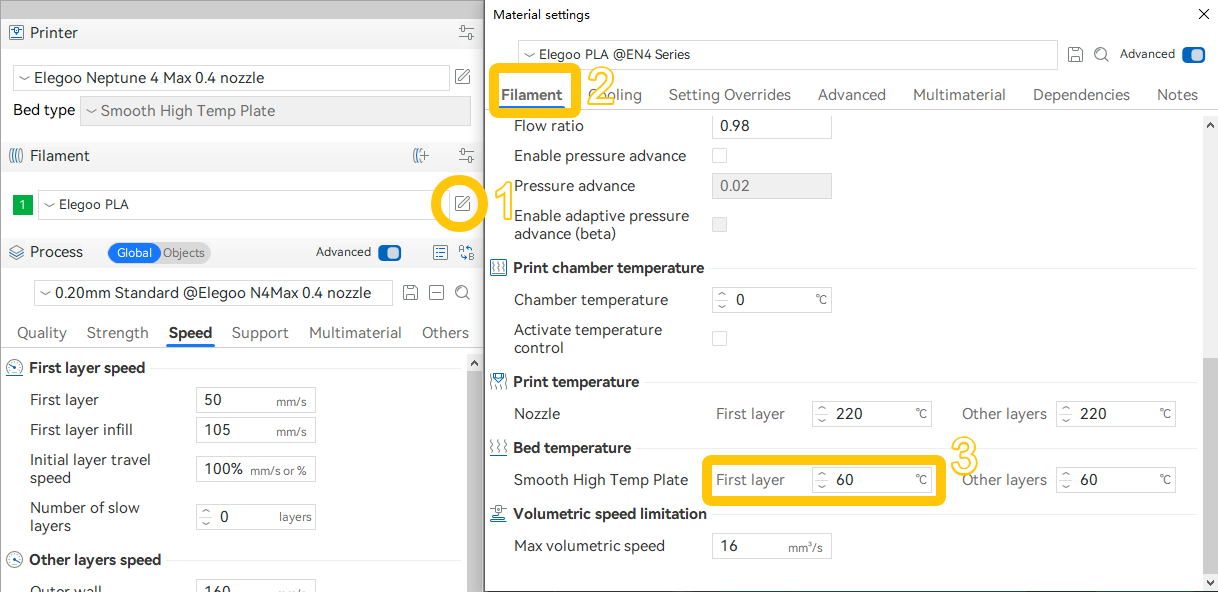Edit the Elegoo PLA filament preset
This screenshot has height=592, width=1218.
(462, 204)
